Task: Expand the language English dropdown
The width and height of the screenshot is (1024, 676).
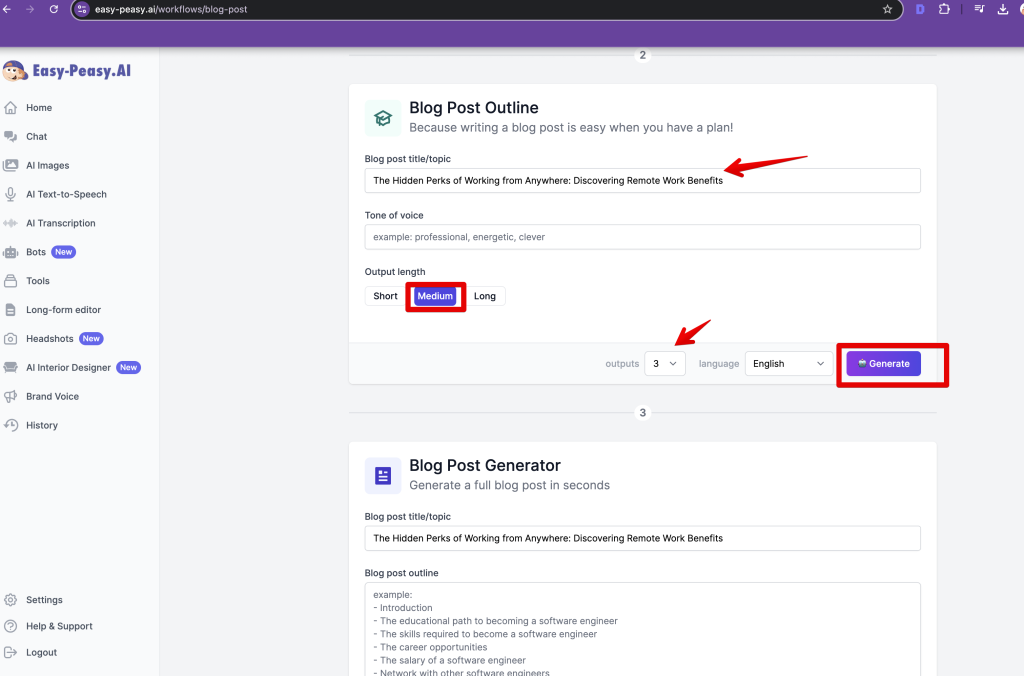Action: coord(789,364)
